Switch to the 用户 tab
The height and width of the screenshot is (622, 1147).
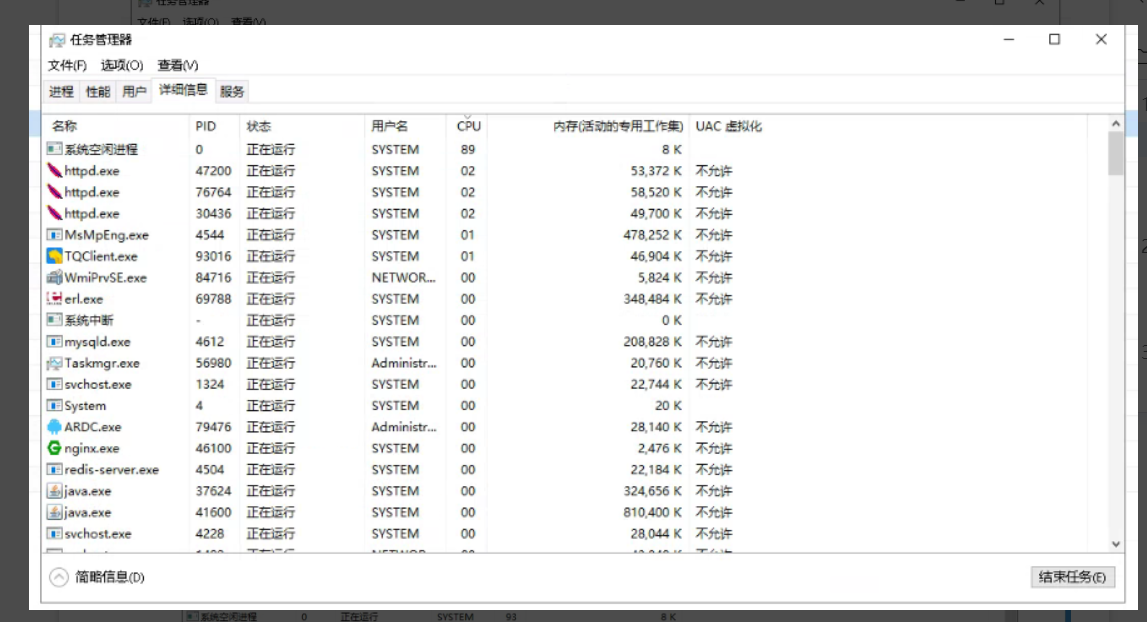click(x=134, y=91)
